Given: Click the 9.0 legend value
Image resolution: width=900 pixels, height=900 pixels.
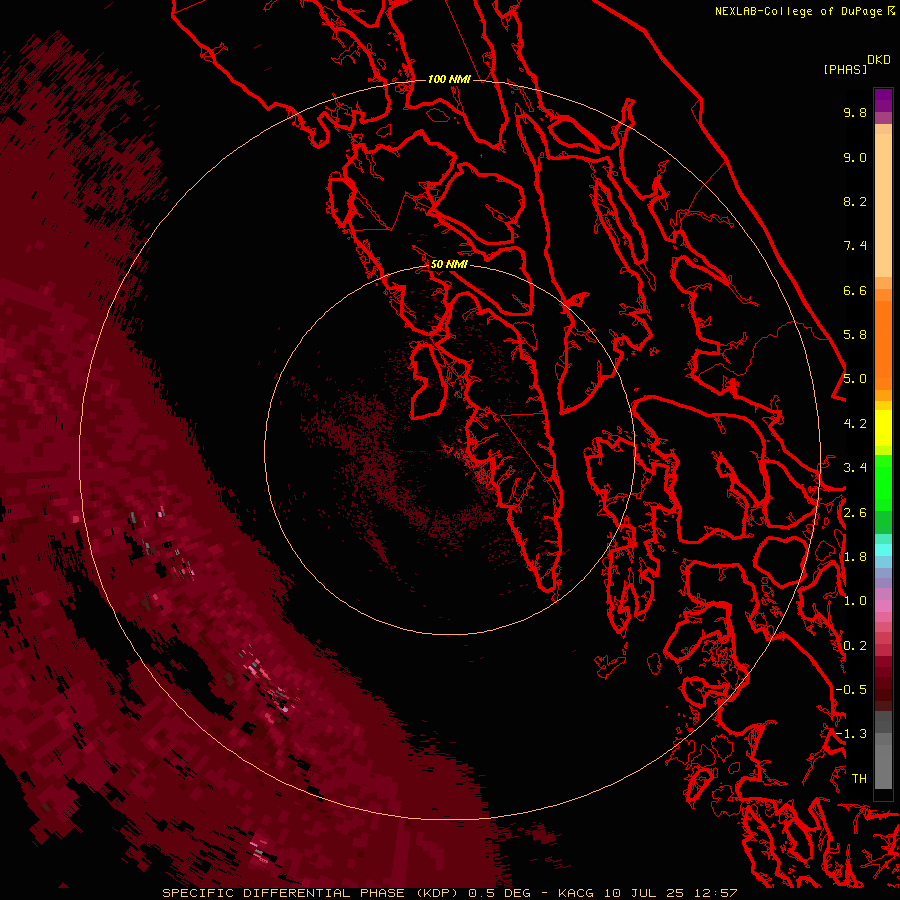Looking at the screenshot, I should coord(855,157).
